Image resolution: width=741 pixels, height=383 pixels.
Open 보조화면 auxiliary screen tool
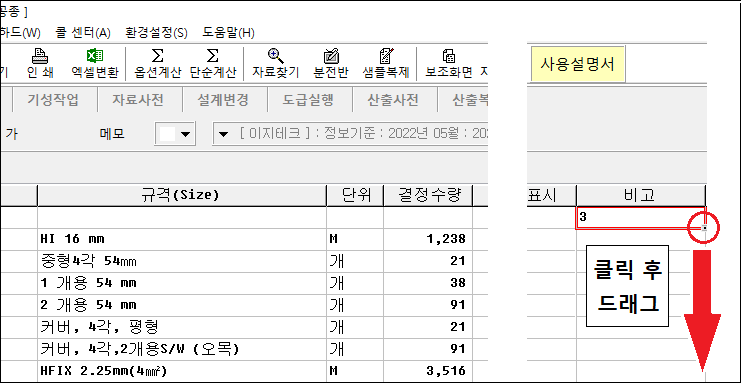pos(448,63)
